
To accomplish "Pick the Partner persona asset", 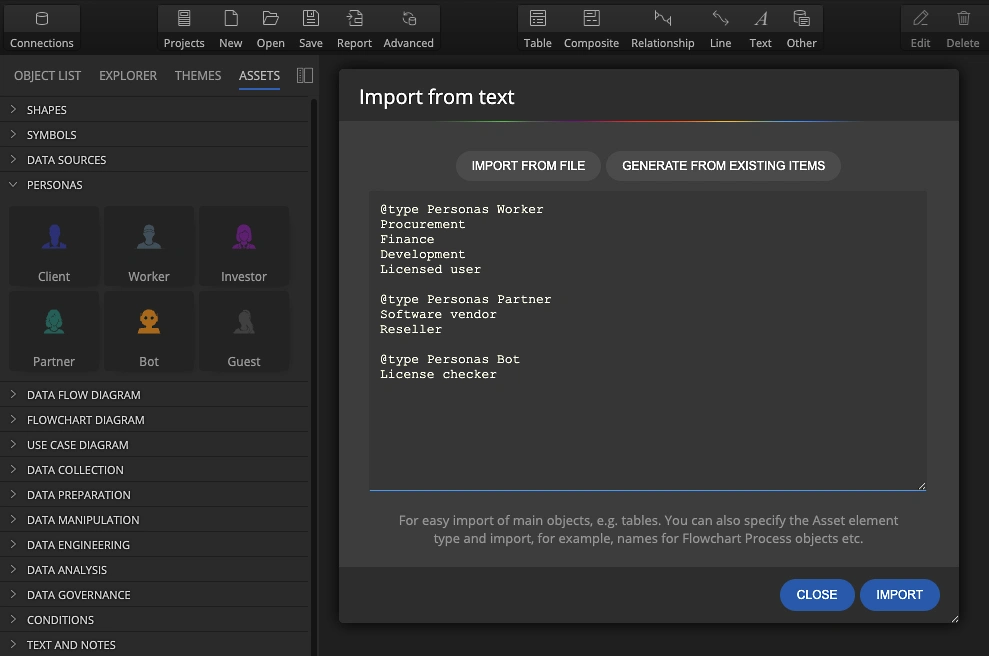I will click(54, 332).
